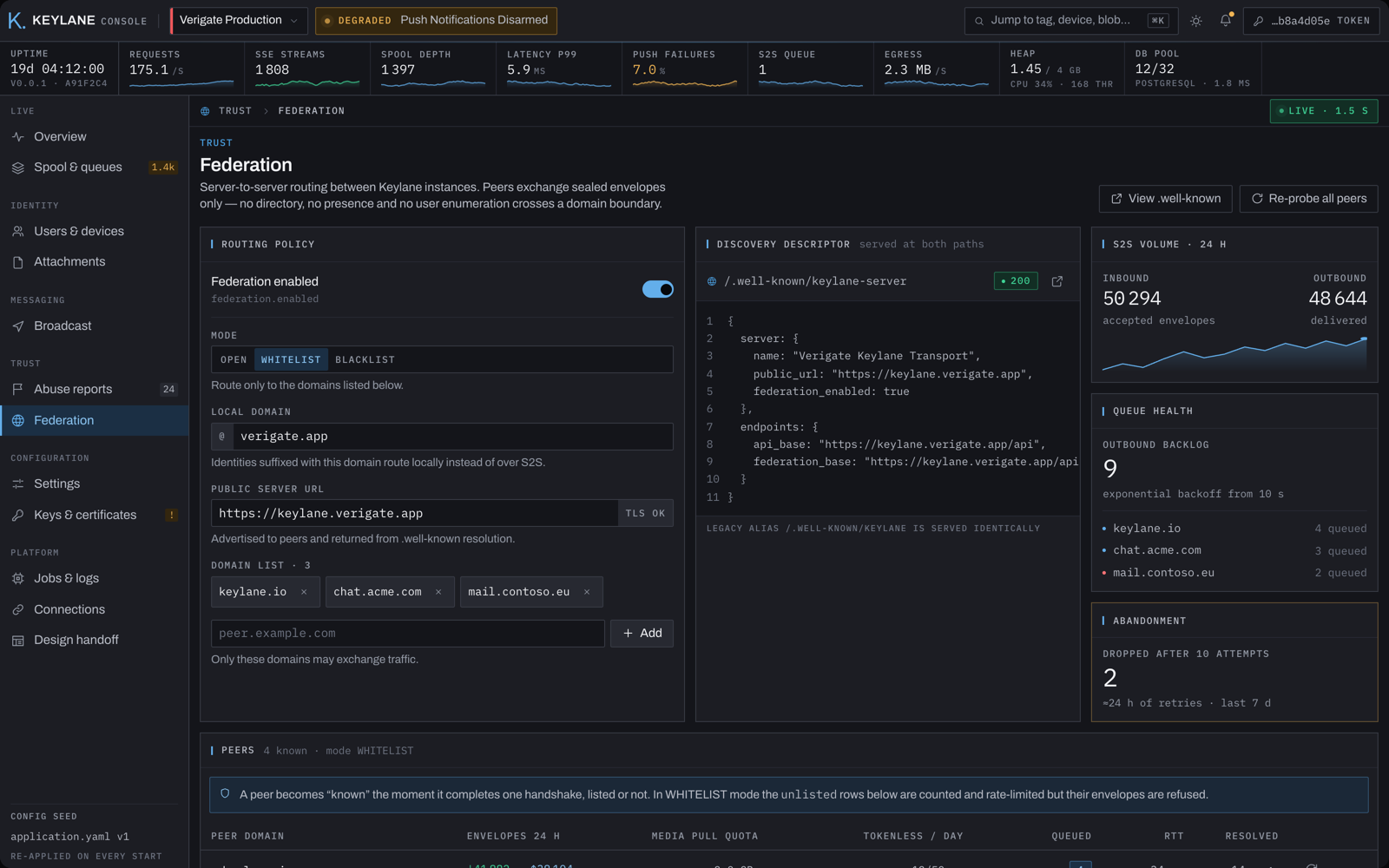
Task: Select BLACKLIST routing mode
Action: 365,359
